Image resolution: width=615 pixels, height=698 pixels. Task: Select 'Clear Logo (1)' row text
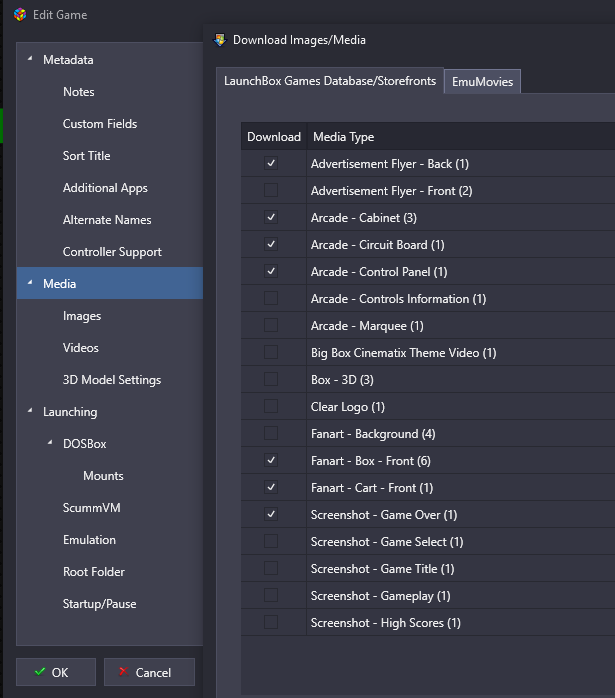tap(348, 407)
